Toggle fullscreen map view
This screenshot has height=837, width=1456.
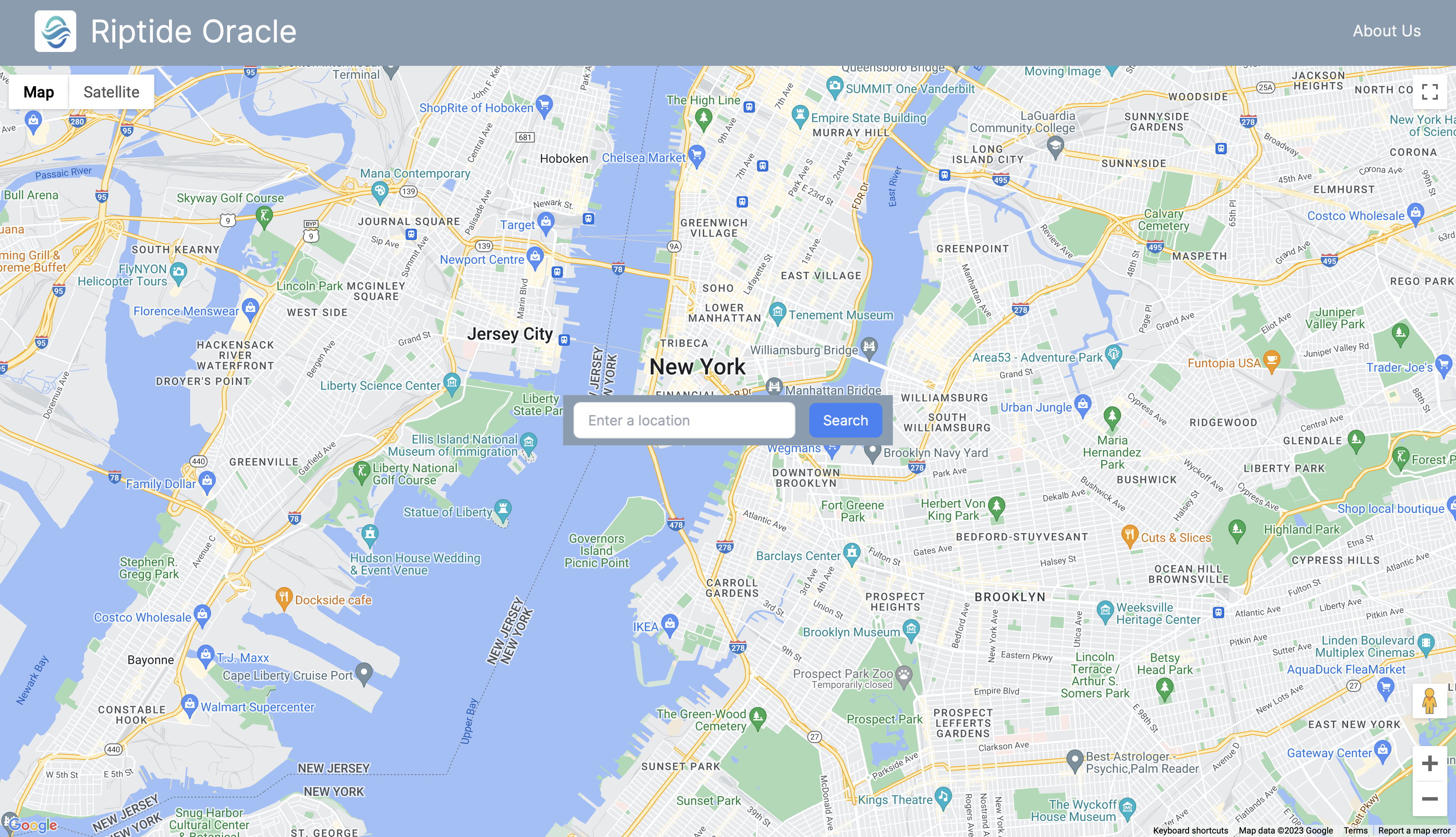(x=1430, y=92)
